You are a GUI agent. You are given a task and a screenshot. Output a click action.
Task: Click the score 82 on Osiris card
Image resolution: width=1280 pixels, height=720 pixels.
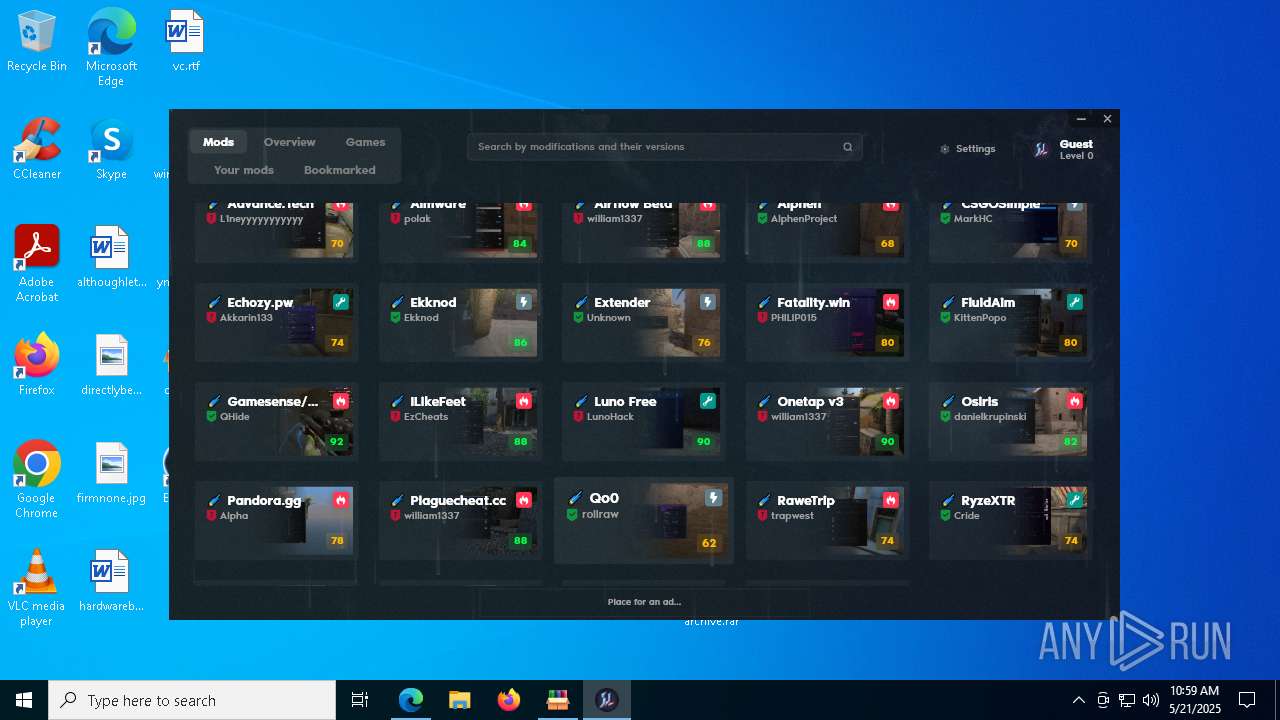1071,441
